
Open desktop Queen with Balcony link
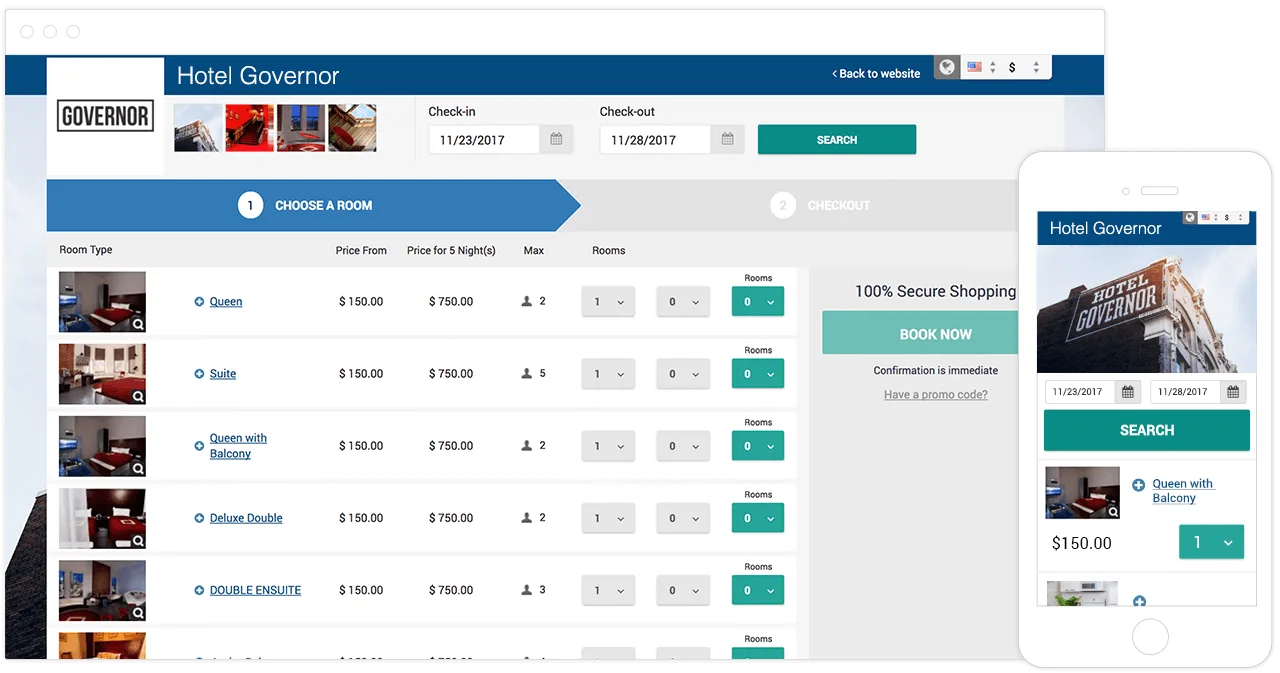pos(238,446)
